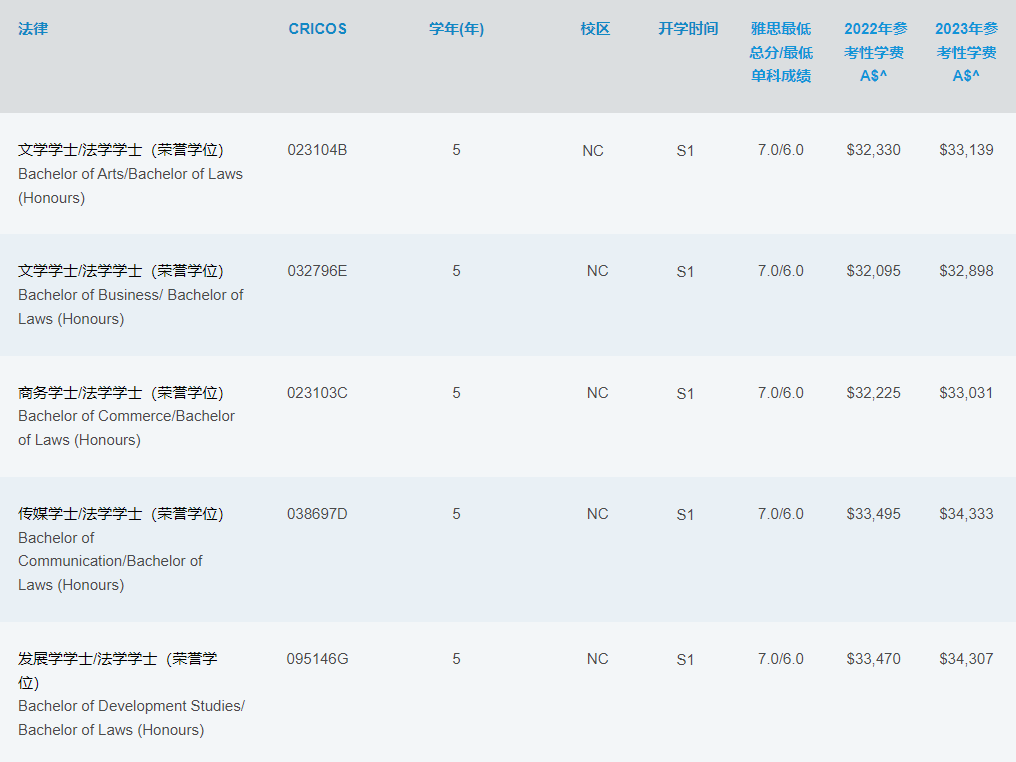Click the 开学时间 column header
The width and height of the screenshot is (1016, 762).
click(x=688, y=29)
